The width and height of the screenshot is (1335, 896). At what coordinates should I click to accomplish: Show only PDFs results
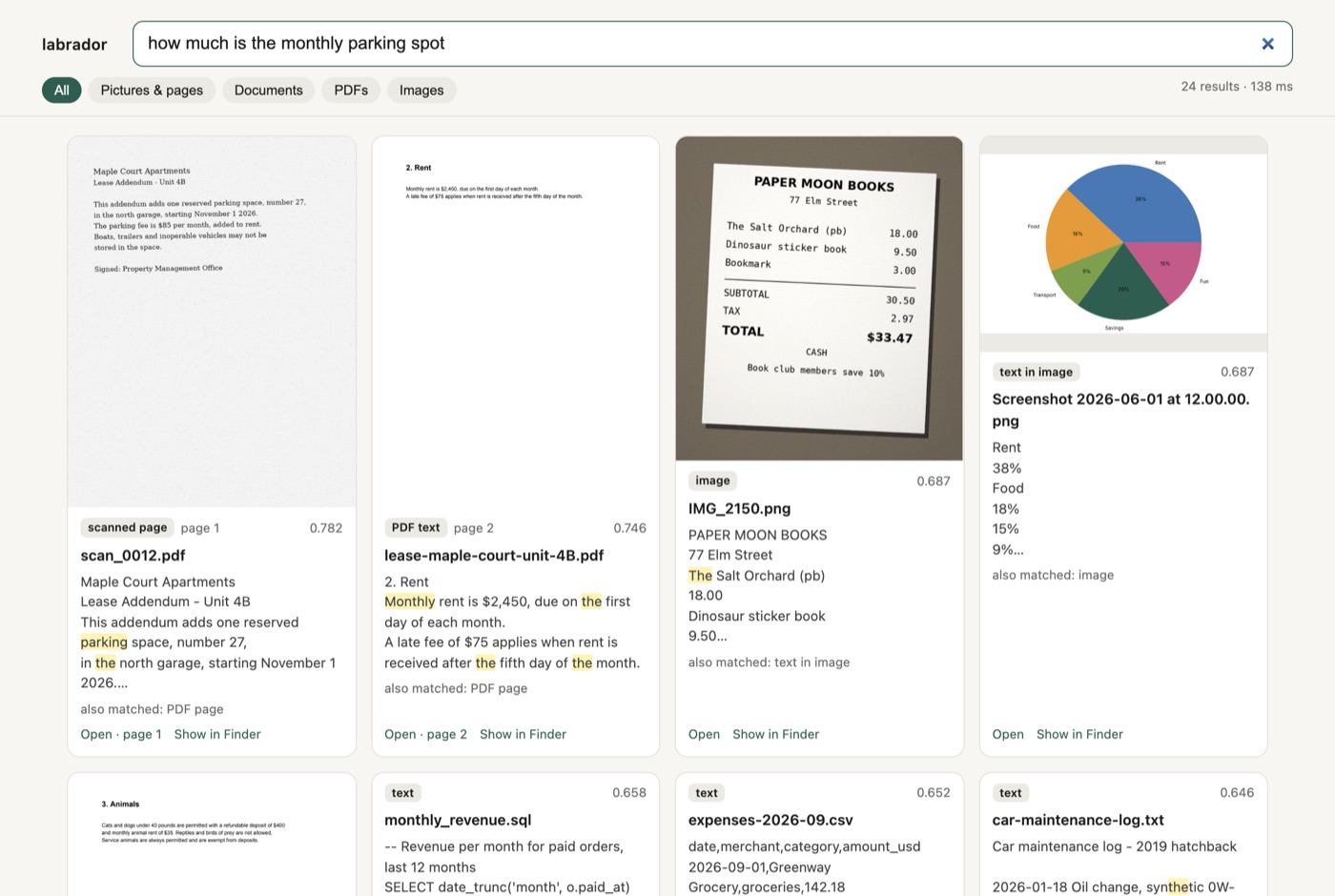click(x=351, y=91)
